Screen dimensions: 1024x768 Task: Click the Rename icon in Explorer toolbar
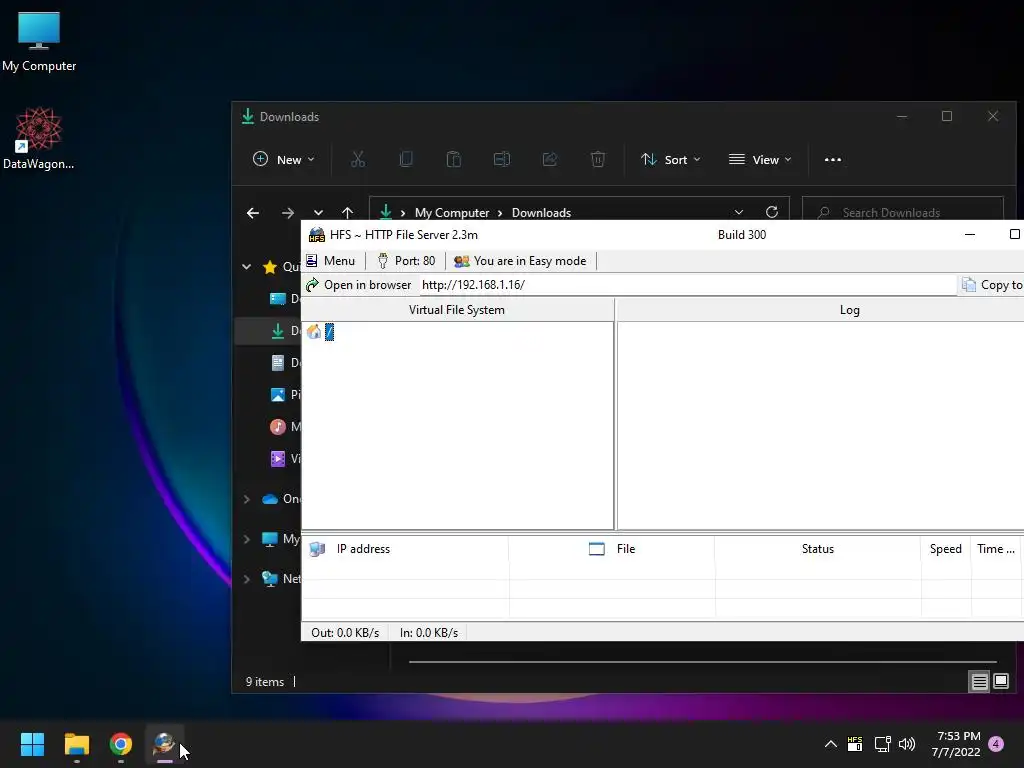(502, 159)
